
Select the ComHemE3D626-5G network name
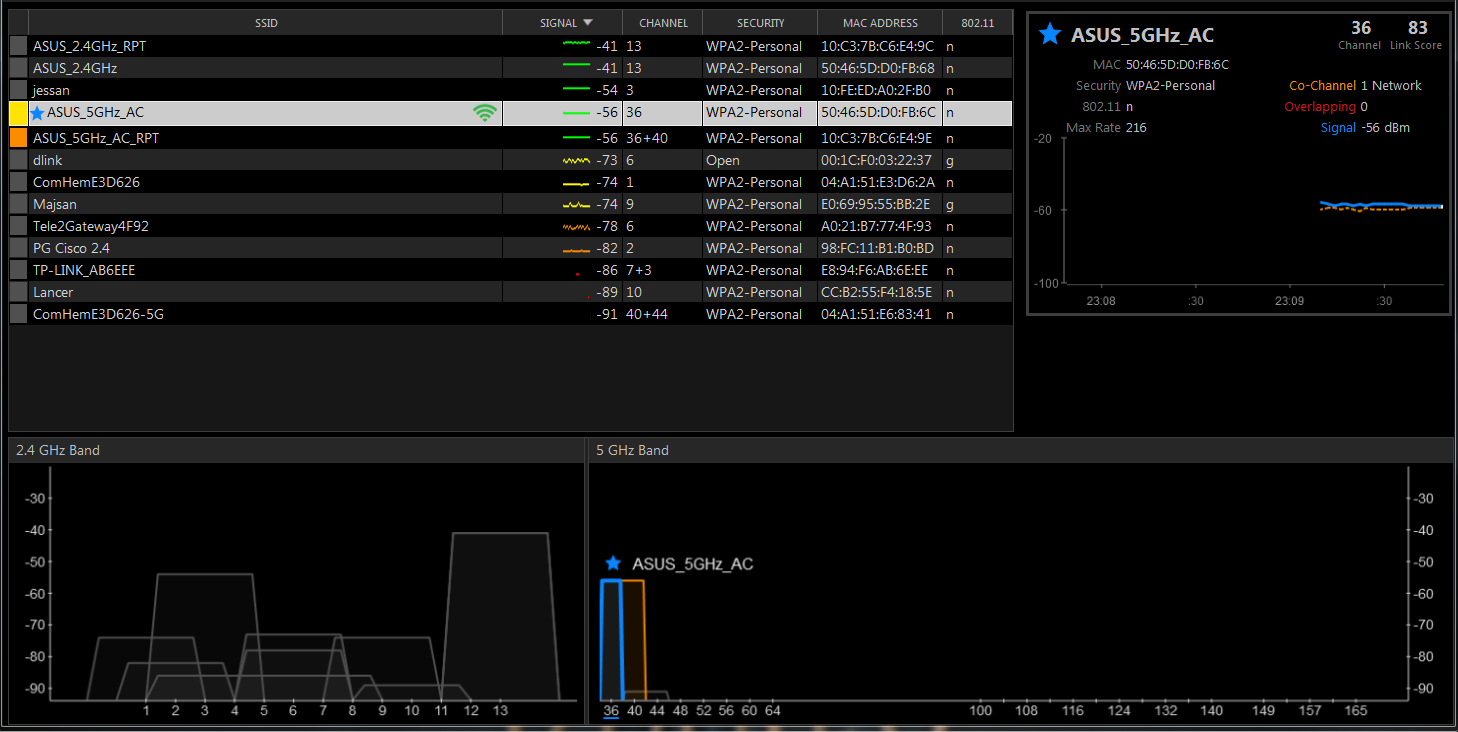[98, 314]
